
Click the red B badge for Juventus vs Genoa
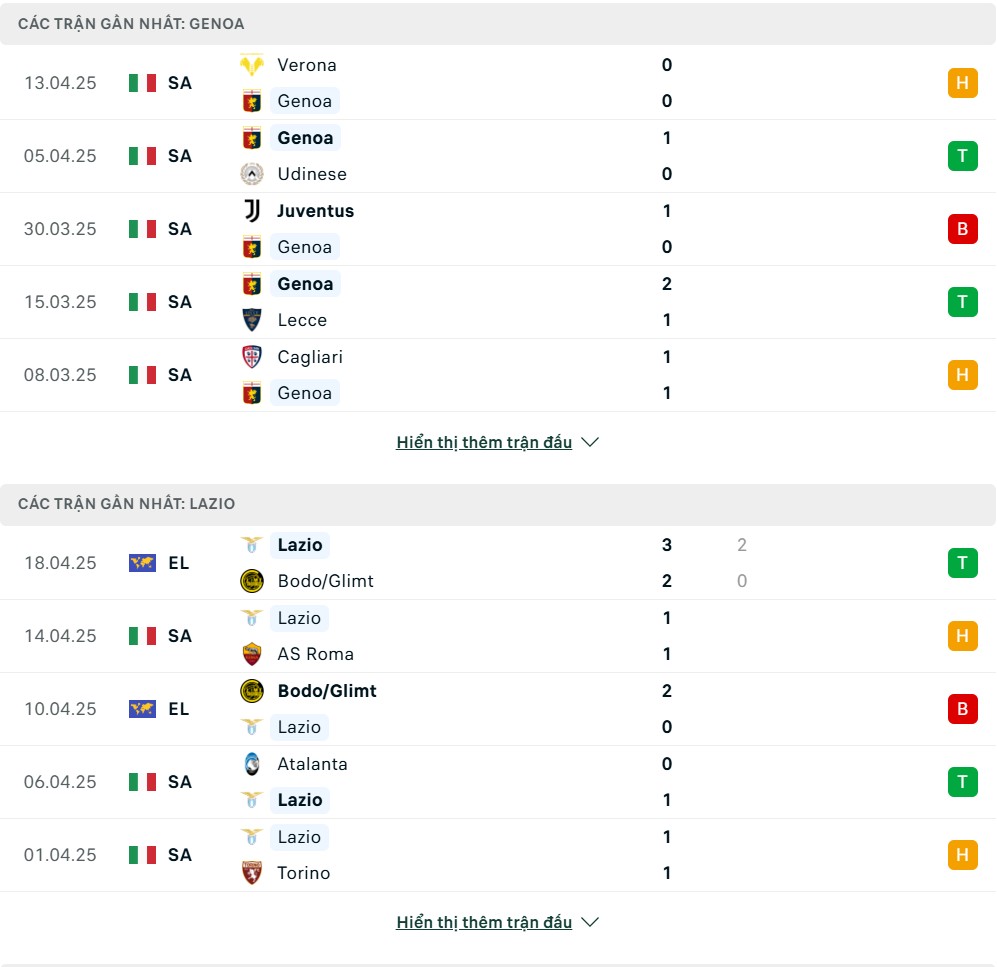point(963,229)
